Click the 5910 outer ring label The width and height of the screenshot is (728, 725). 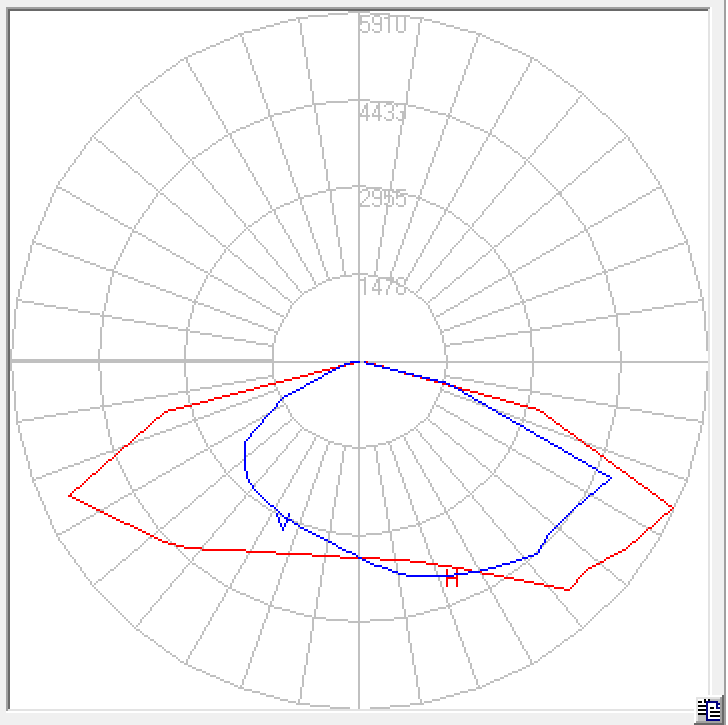click(x=383, y=25)
